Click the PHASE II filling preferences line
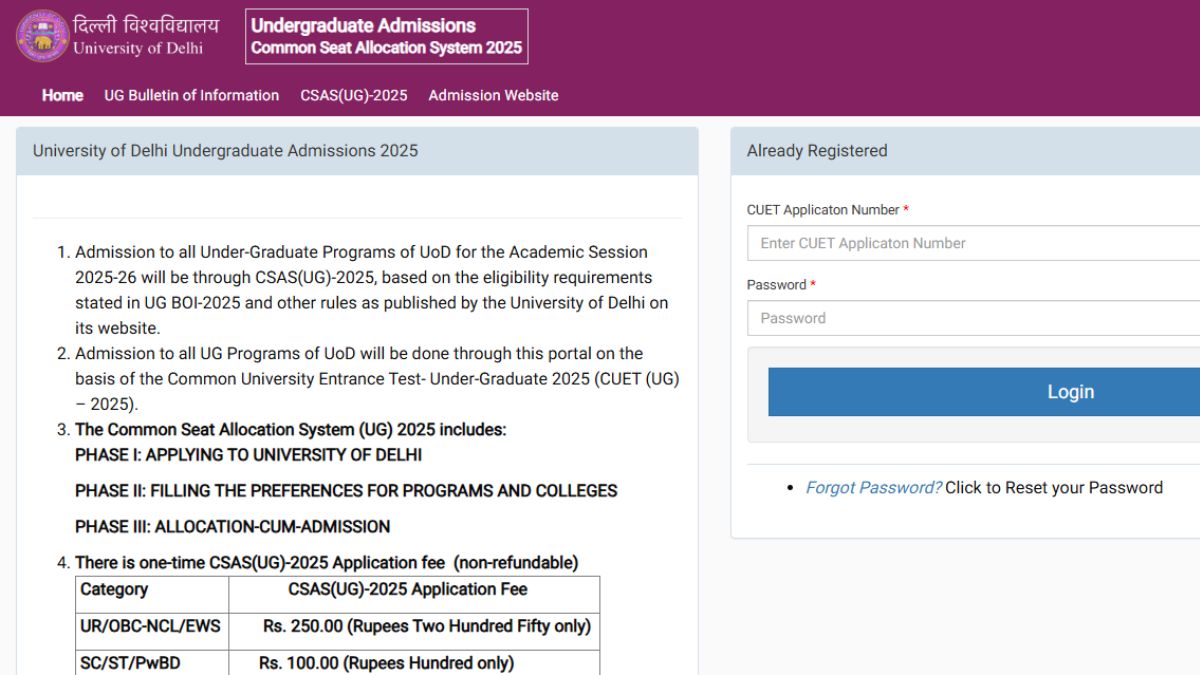 [346, 491]
